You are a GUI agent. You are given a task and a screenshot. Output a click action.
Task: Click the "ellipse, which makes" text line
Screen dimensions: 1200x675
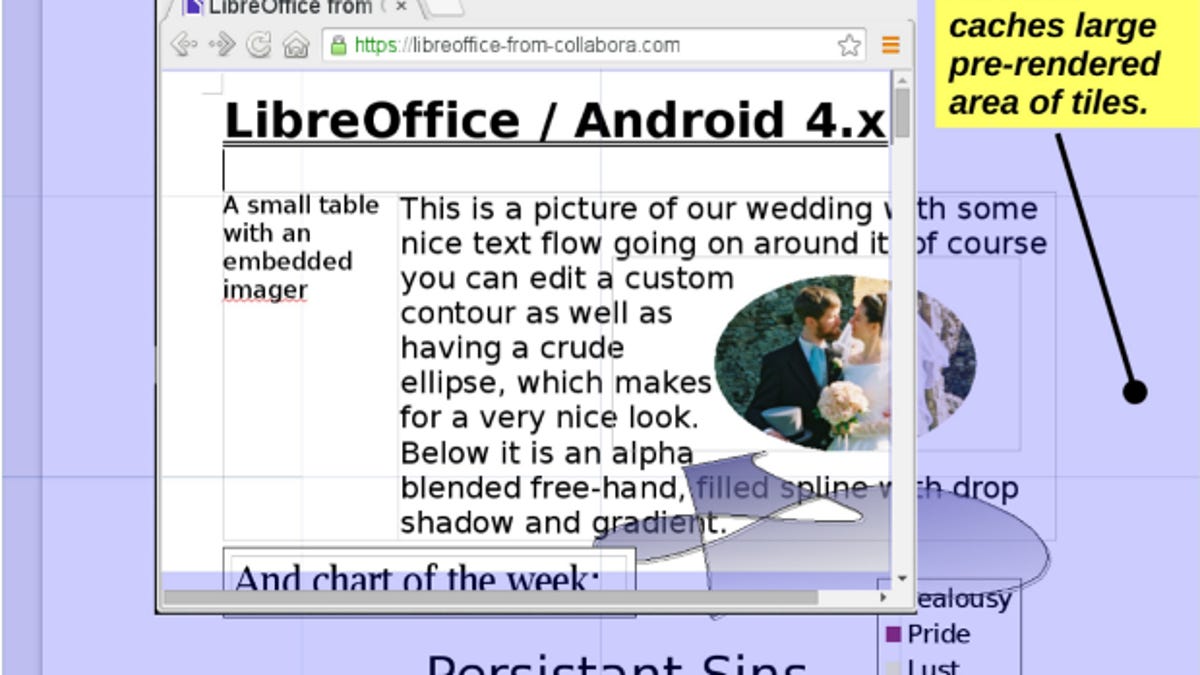555,382
